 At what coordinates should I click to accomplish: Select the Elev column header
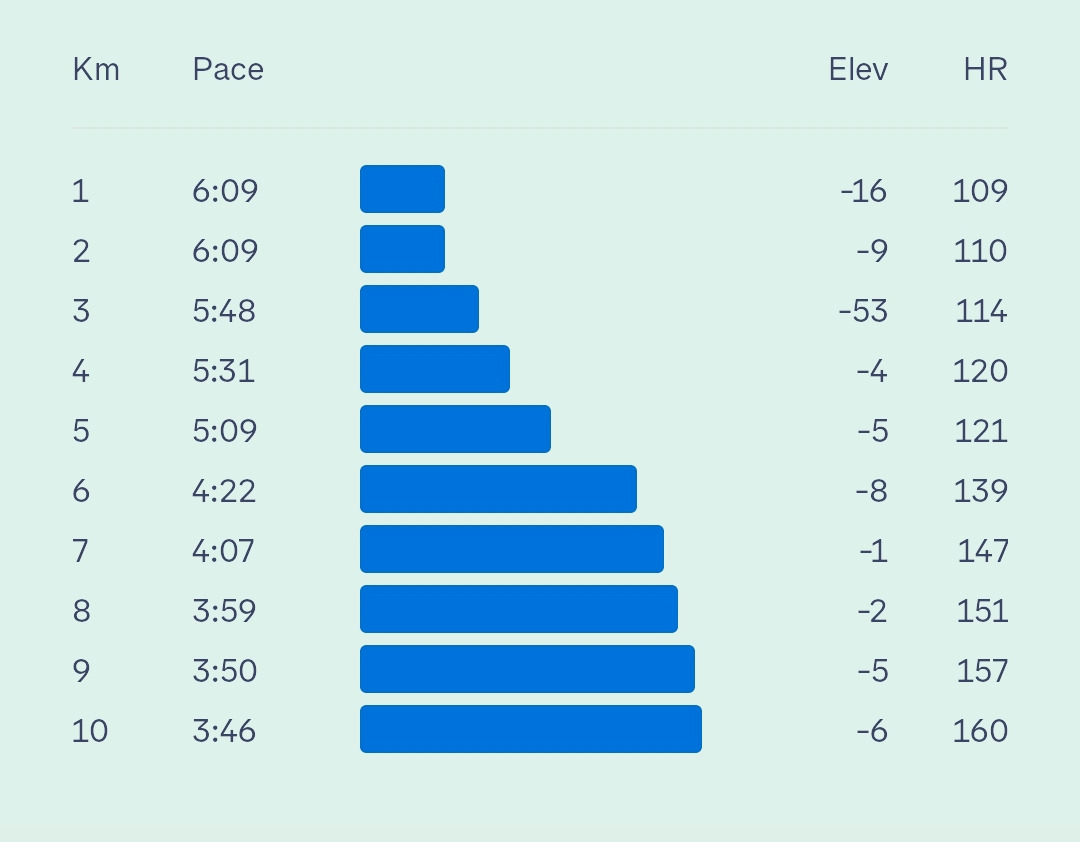click(858, 70)
